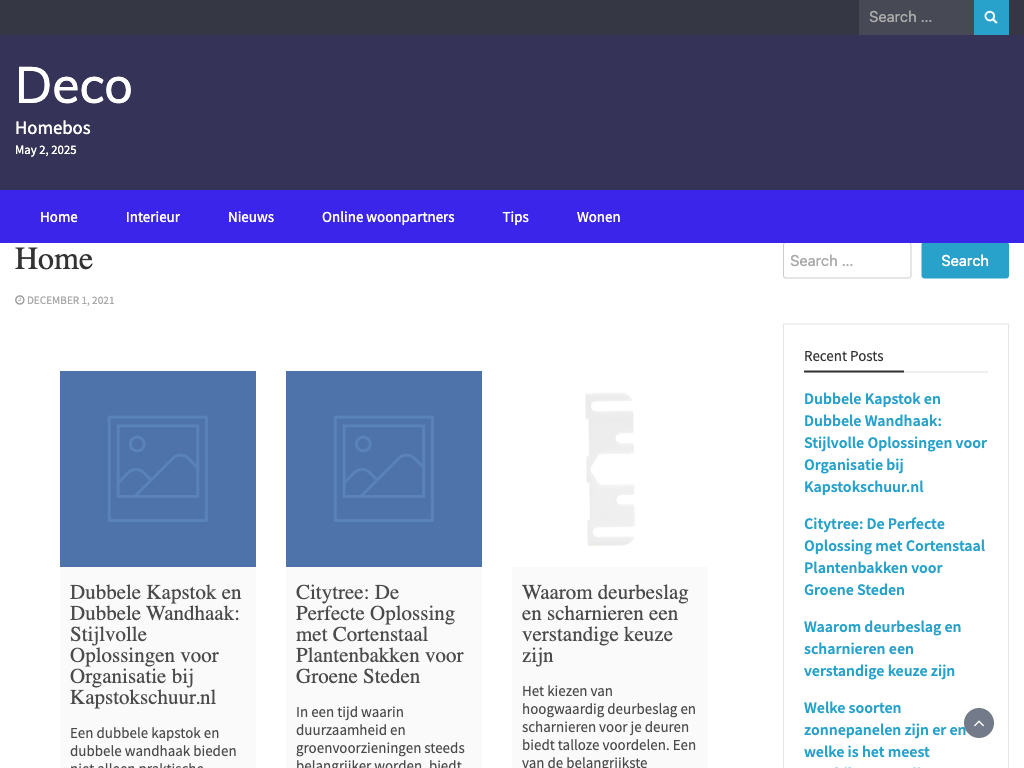Image resolution: width=1024 pixels, height=768 pixels.
Task: Select Nieuws in the navigation bar
Action: click(251, 217)
